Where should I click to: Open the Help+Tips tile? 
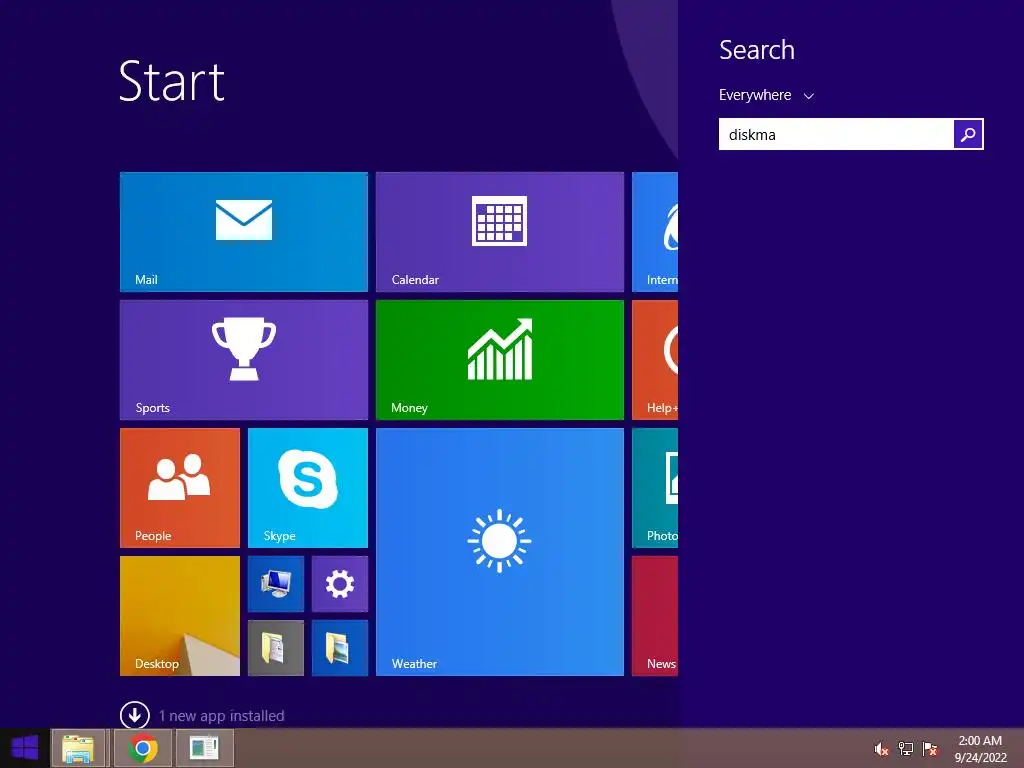click(655, 360)
